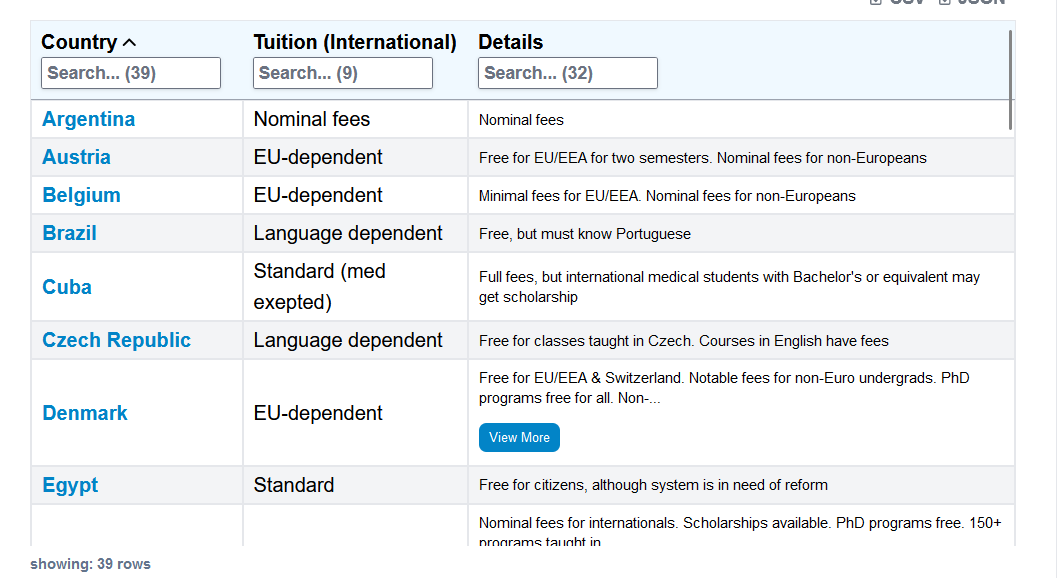Open the Czech Republic country link

tap(116, 340)
